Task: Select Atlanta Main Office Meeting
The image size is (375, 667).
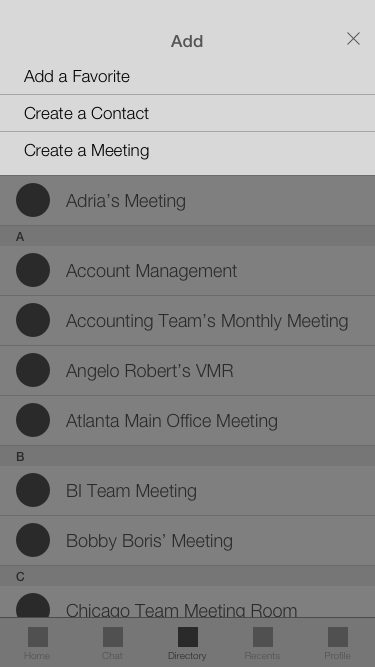Action: [188, 420]
